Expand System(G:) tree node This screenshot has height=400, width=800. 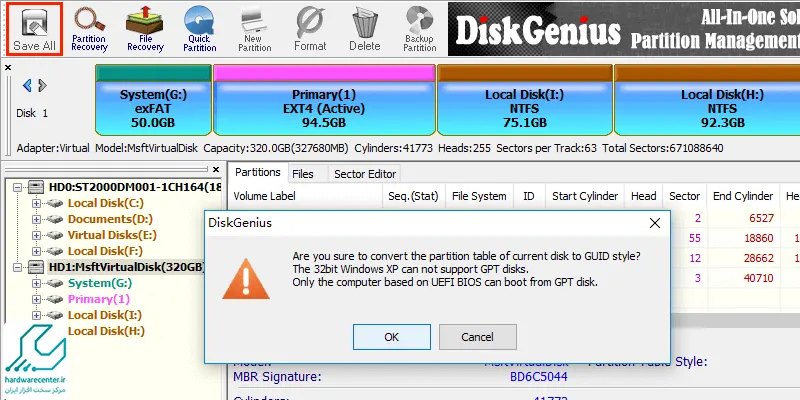tap(36, 283)
